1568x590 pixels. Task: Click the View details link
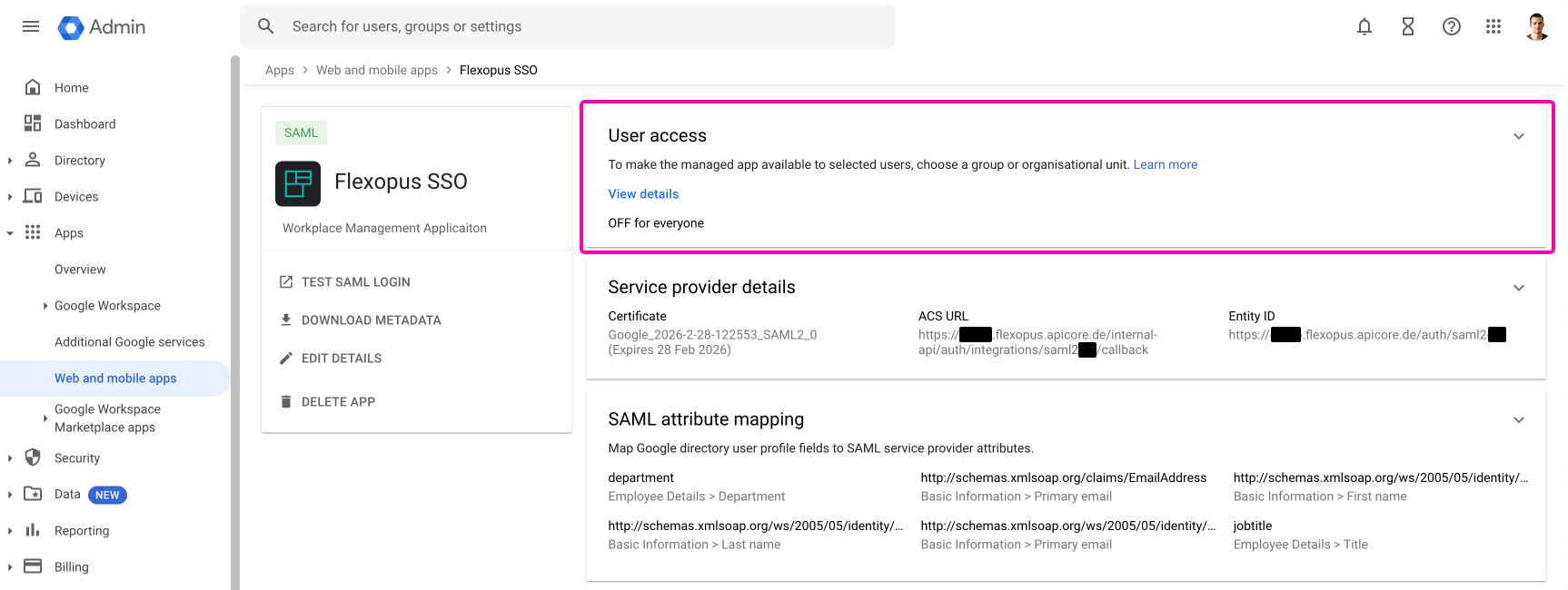coord(643,194)
